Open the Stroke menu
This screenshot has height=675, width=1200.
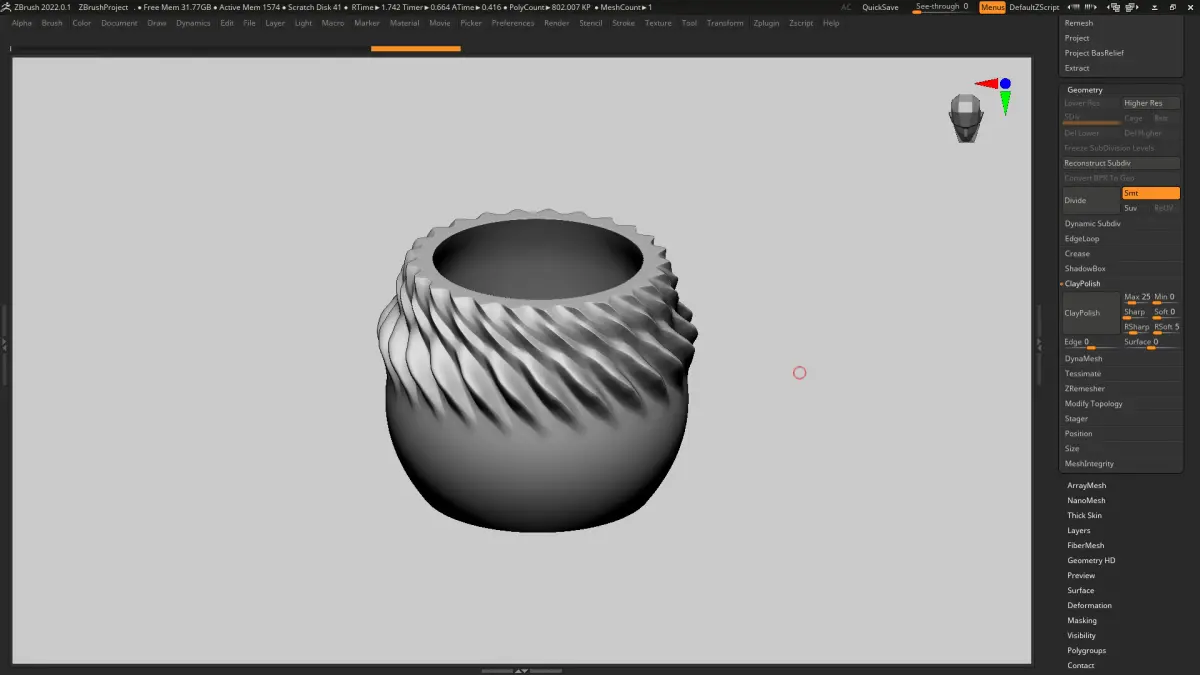click(623, 23)
